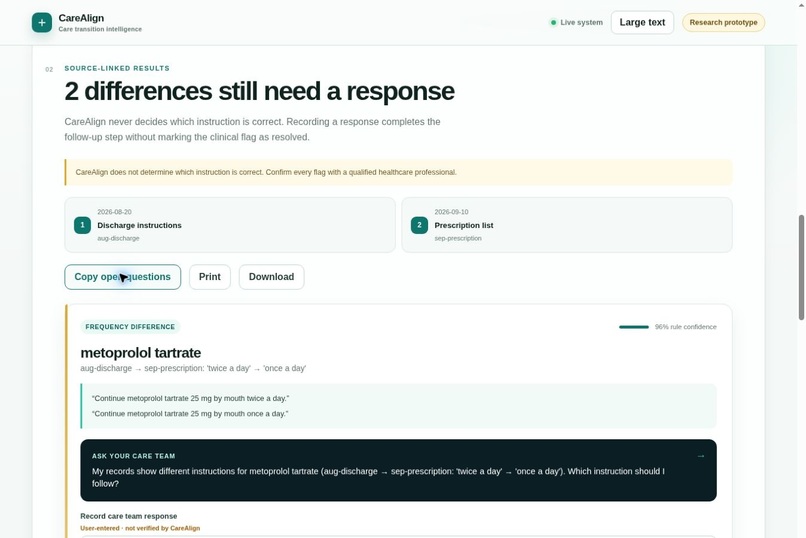
Task: Click the 2026-08-20 date label
Action: tap(114, 212)
